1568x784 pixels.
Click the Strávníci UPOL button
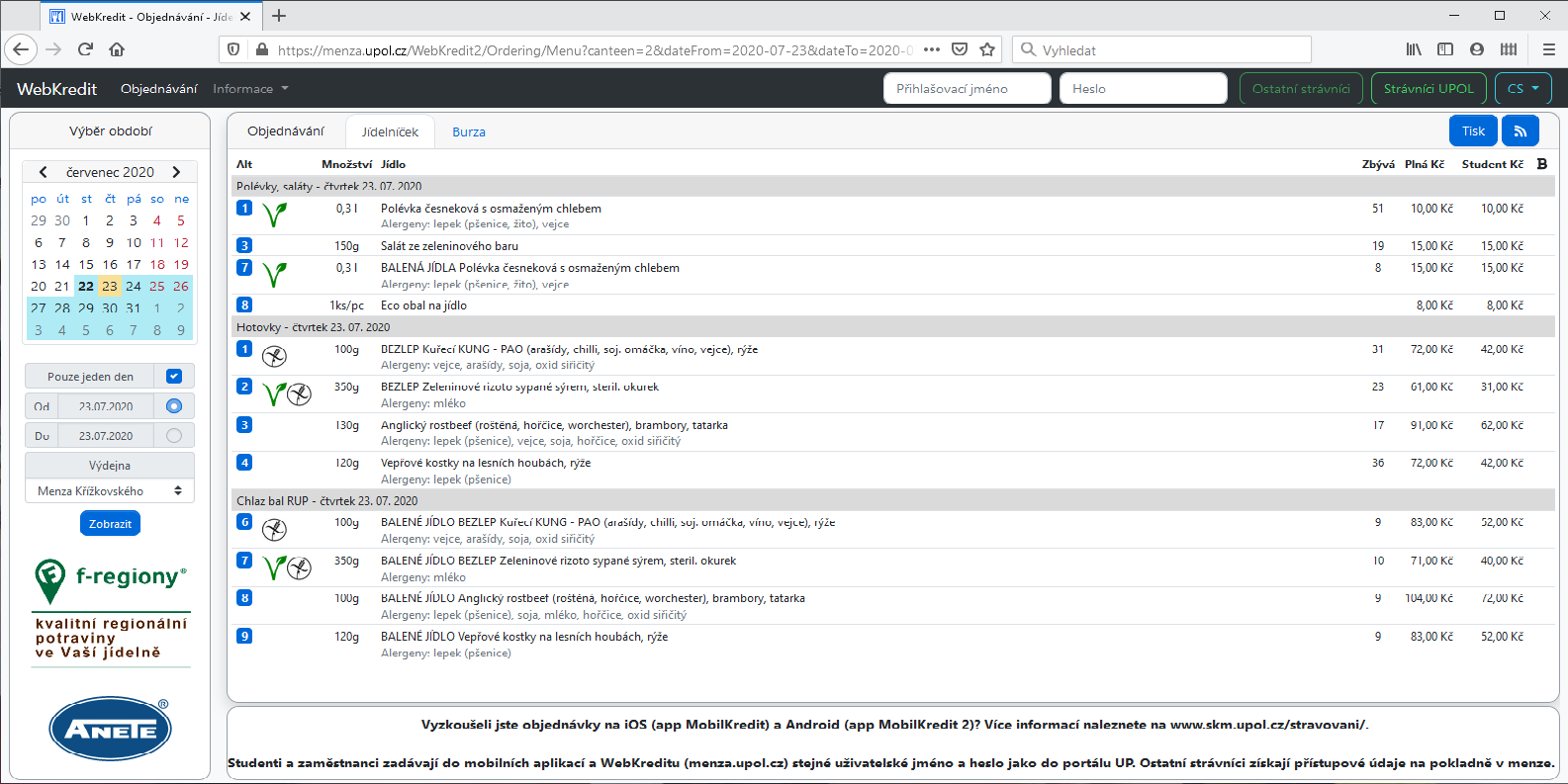(1429, 88)
